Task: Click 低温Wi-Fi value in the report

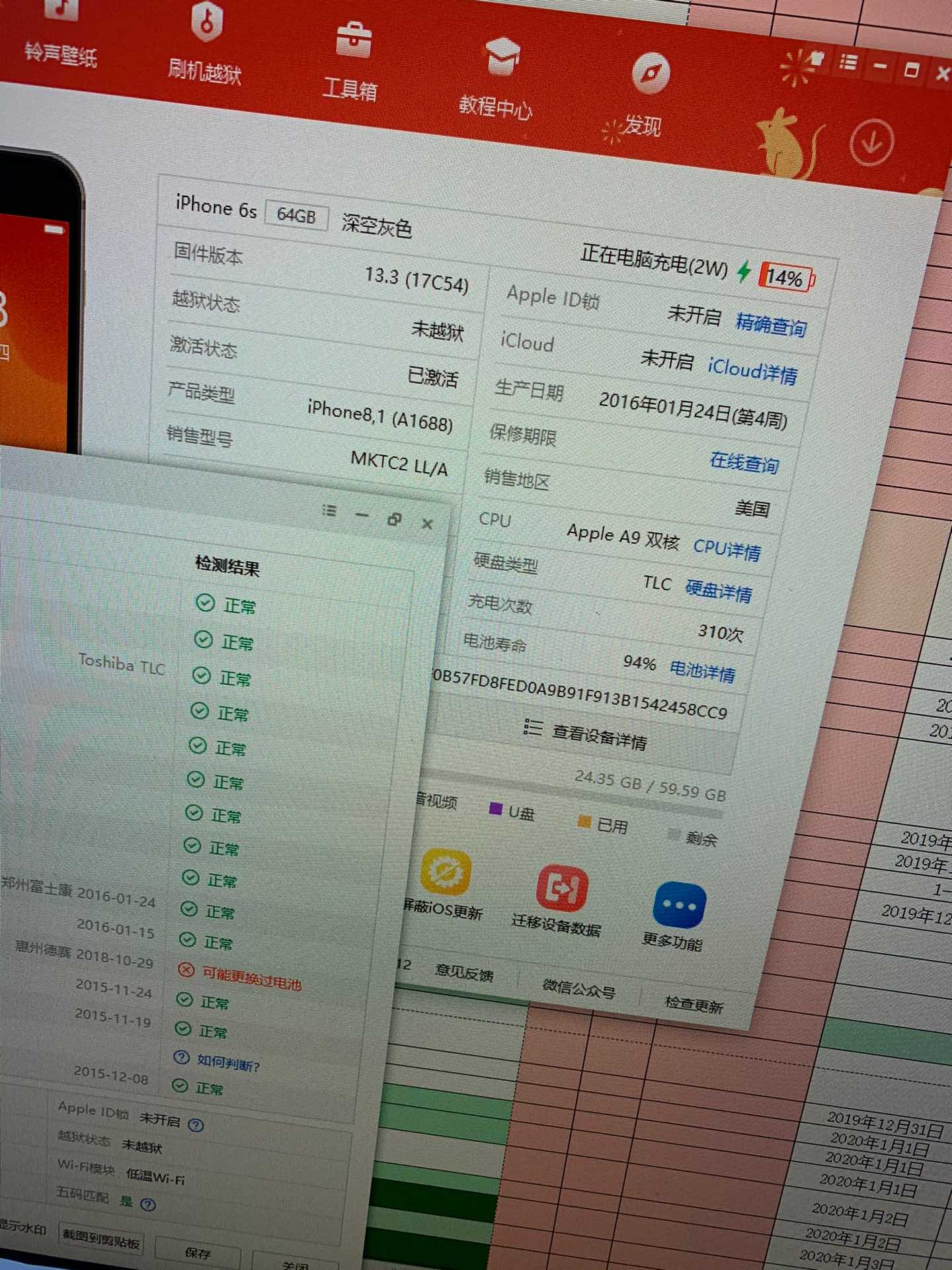Action: (155, 1175)
